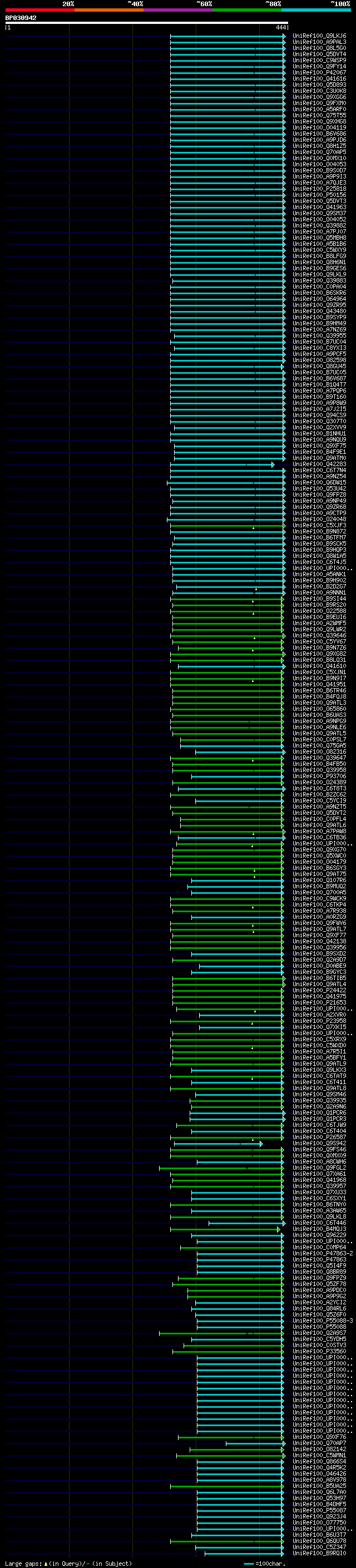Screen dimensions: 356x1568
Task: Select label UniRef100_Q39882
Action: pyautogui.click(x=319, y=225)
